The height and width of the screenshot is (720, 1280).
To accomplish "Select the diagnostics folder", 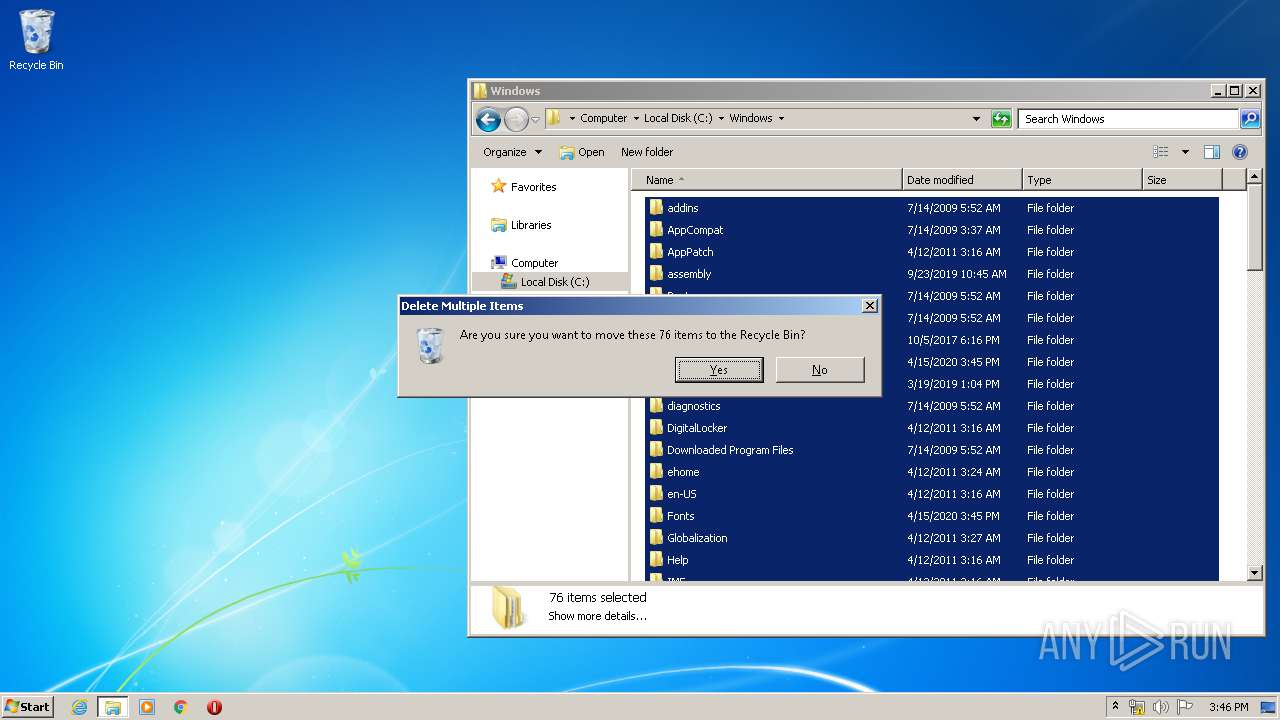I will tap(693, 406).
